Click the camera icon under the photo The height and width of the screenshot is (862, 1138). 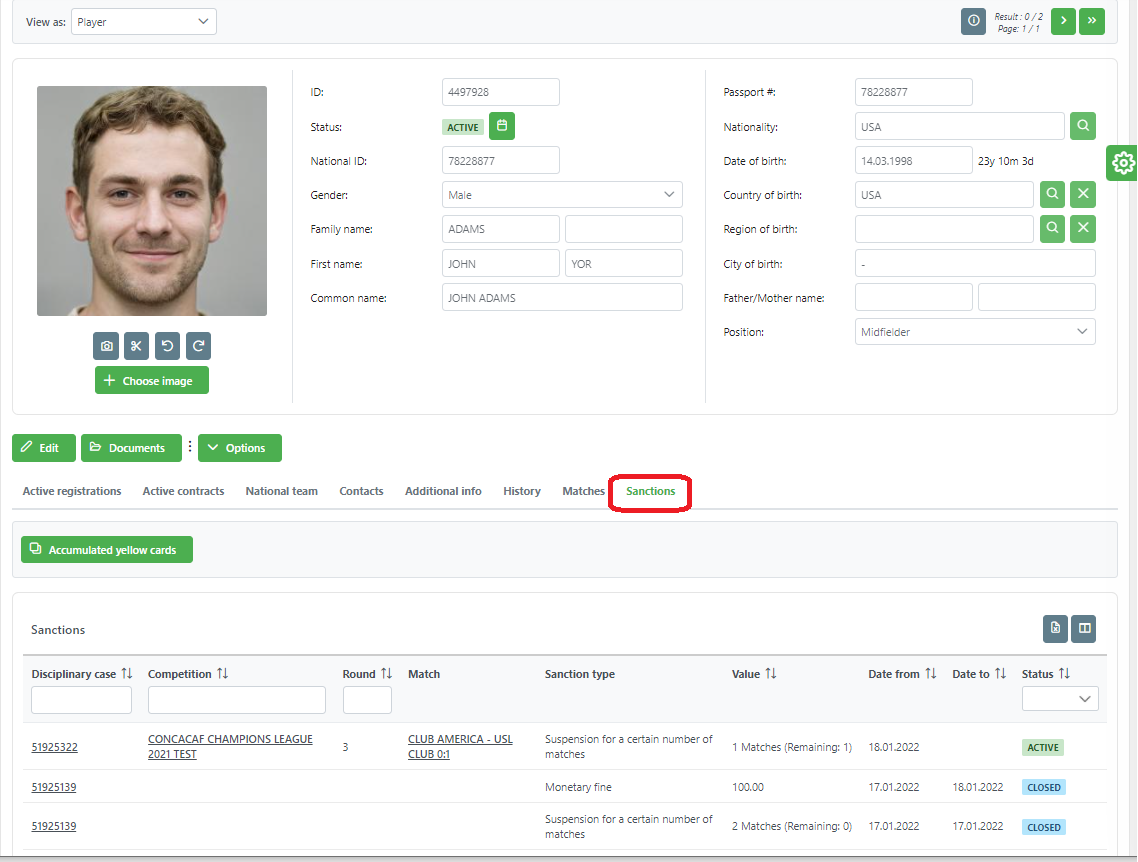coord(107,346)
